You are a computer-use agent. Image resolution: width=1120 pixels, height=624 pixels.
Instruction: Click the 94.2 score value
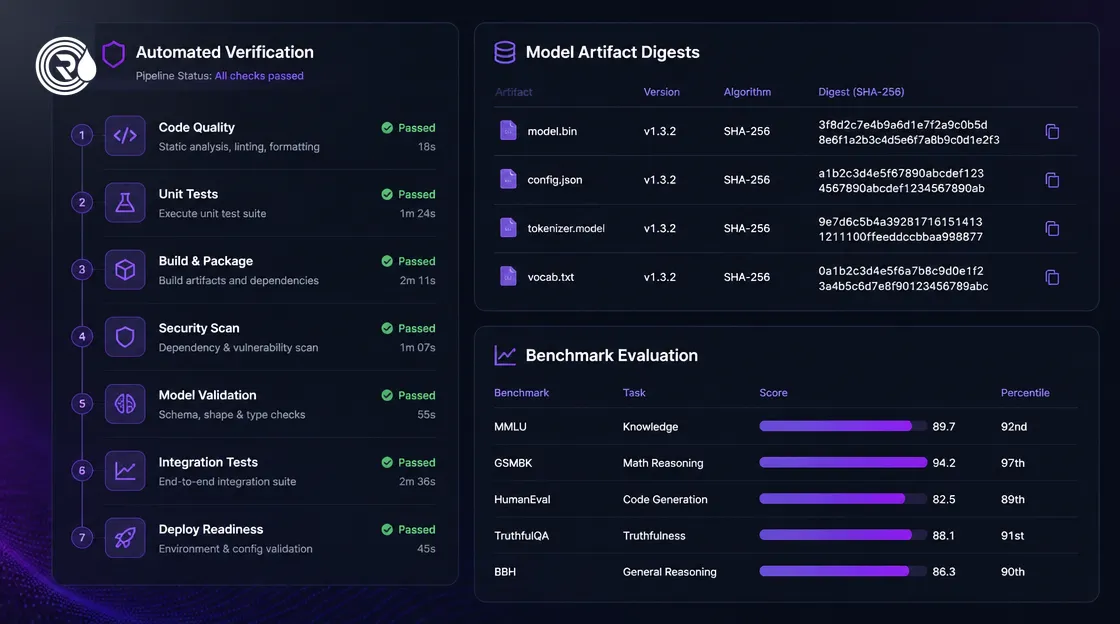(944, 463)
